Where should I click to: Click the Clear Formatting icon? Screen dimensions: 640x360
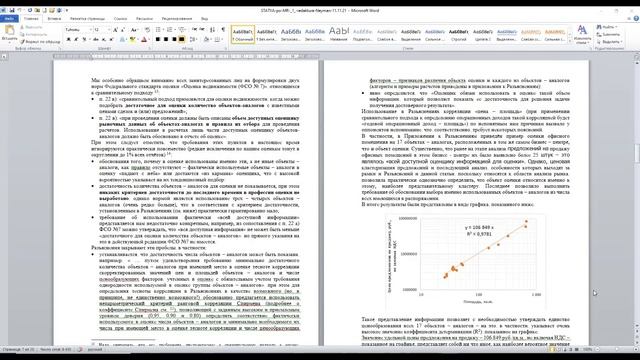point(147,30)
